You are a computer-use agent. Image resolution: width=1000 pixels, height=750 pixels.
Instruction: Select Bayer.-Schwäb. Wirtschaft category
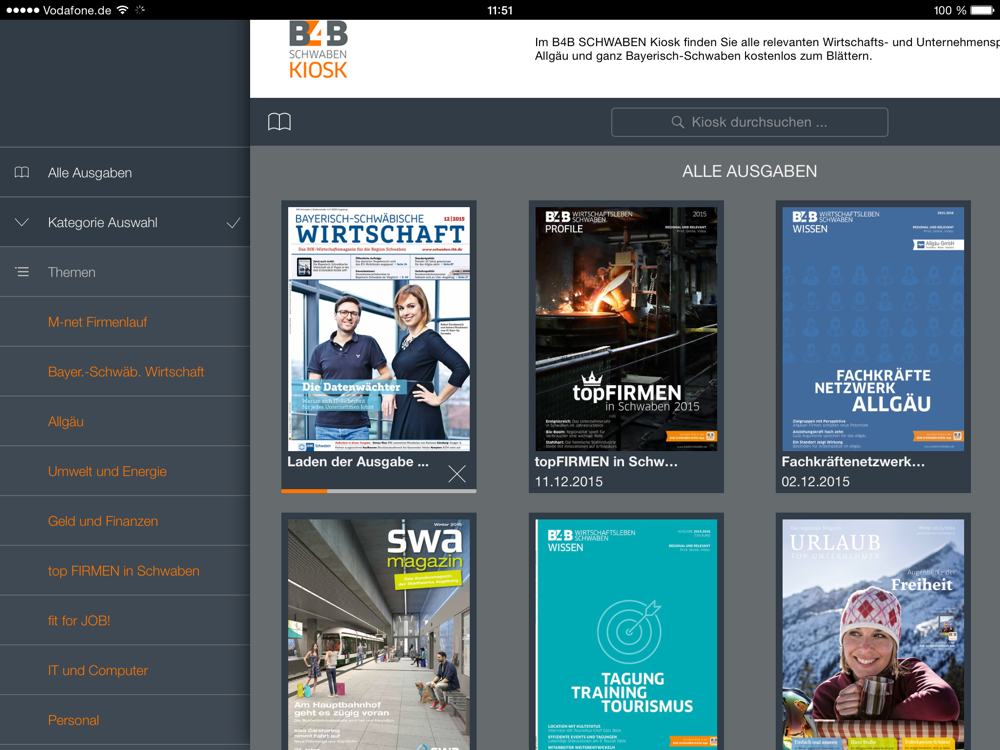point(125,371)
